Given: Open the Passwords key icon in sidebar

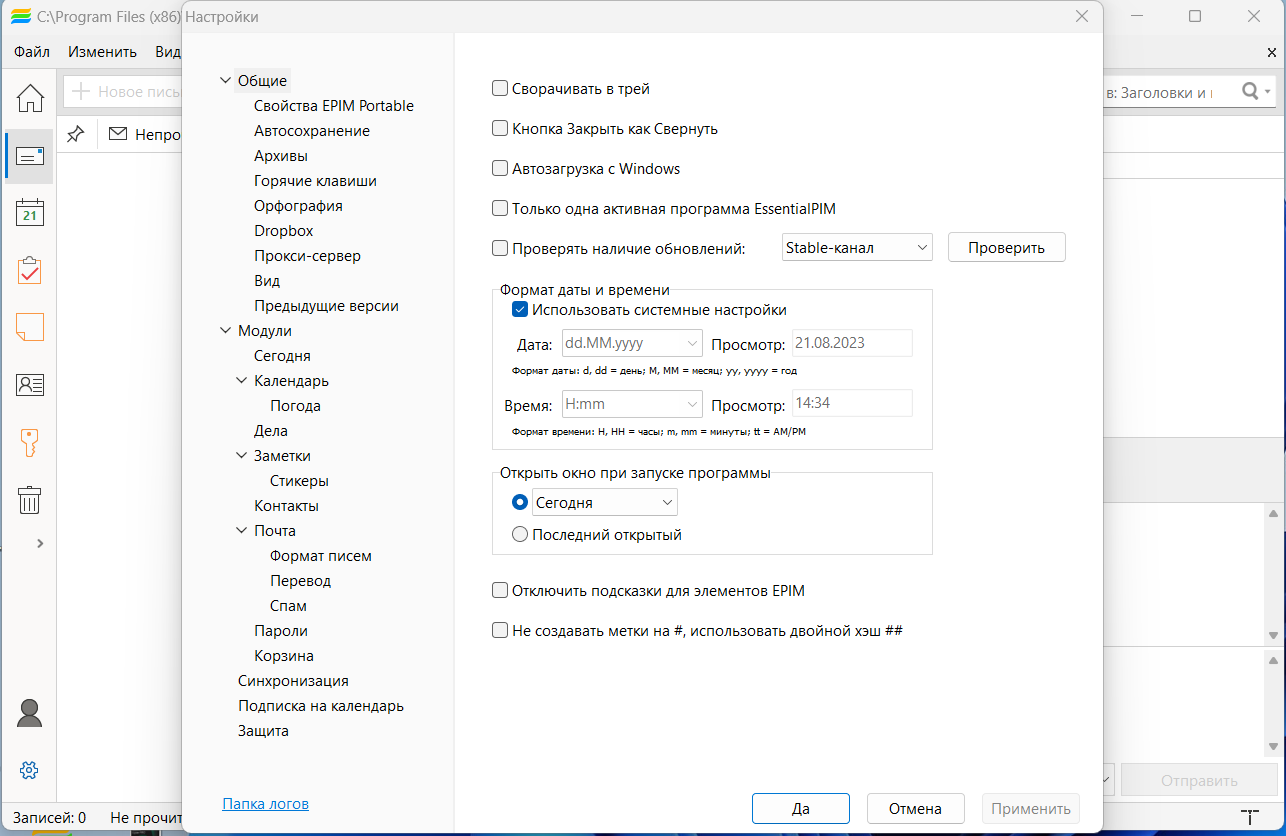Looking at the screenshot, I should [x=30, y=442].
